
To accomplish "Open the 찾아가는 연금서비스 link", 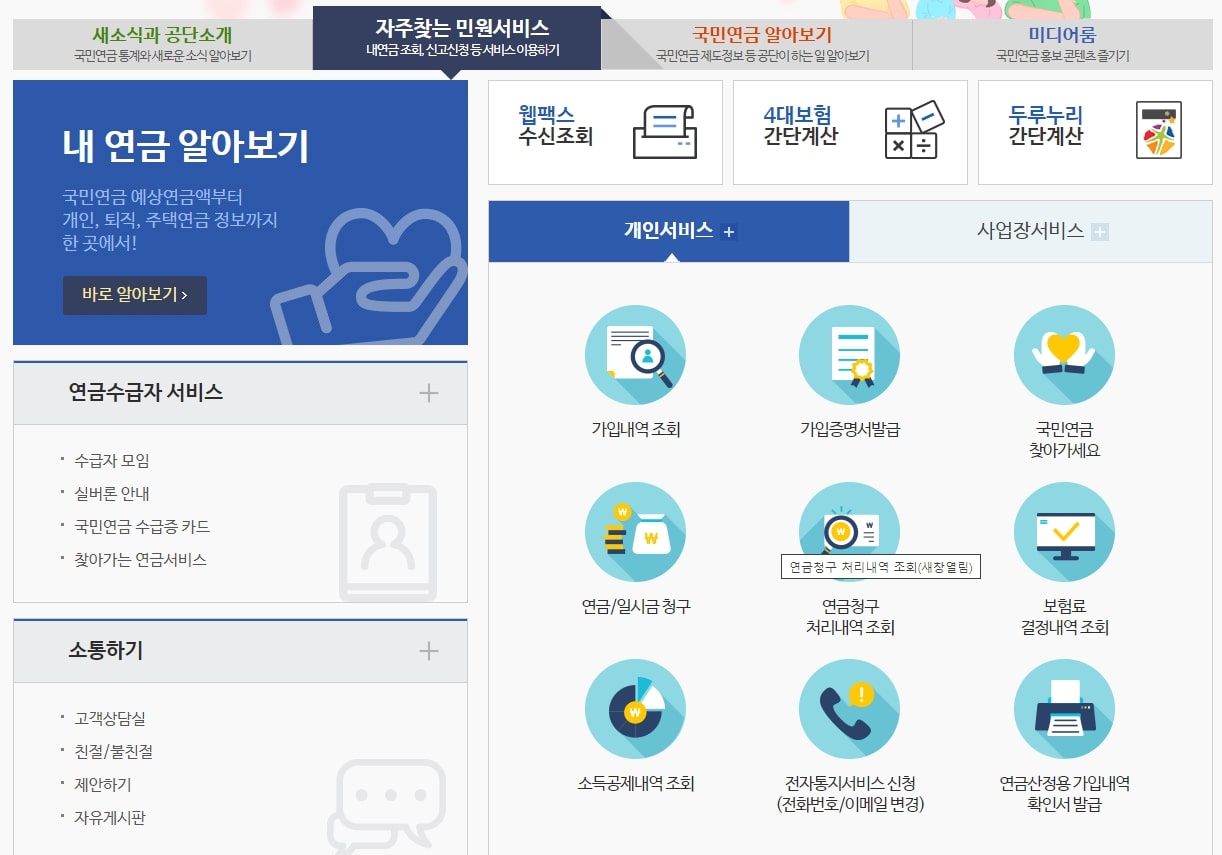I will coord(140,560).
